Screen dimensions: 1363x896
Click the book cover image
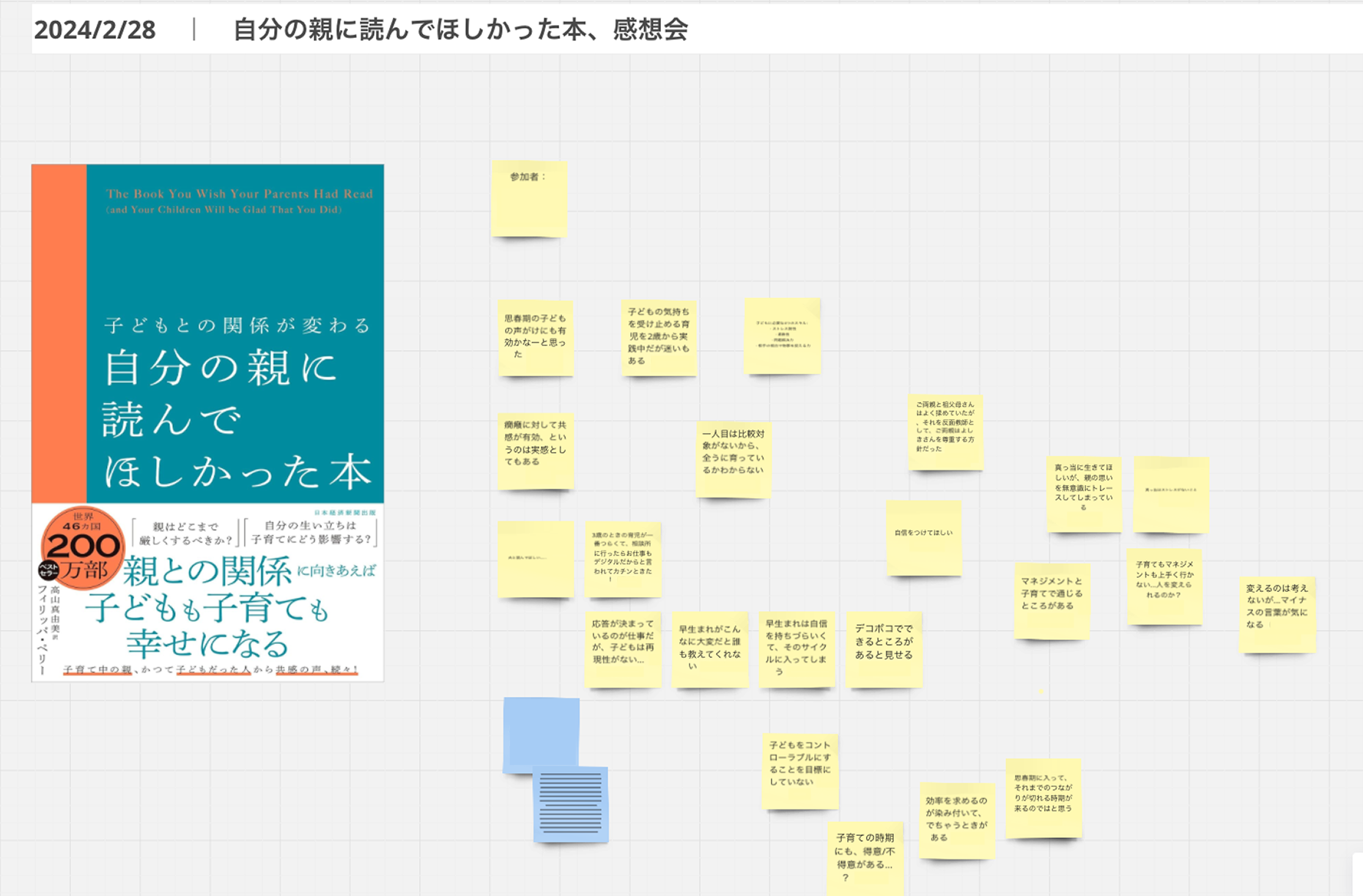(x=207, y=423)
